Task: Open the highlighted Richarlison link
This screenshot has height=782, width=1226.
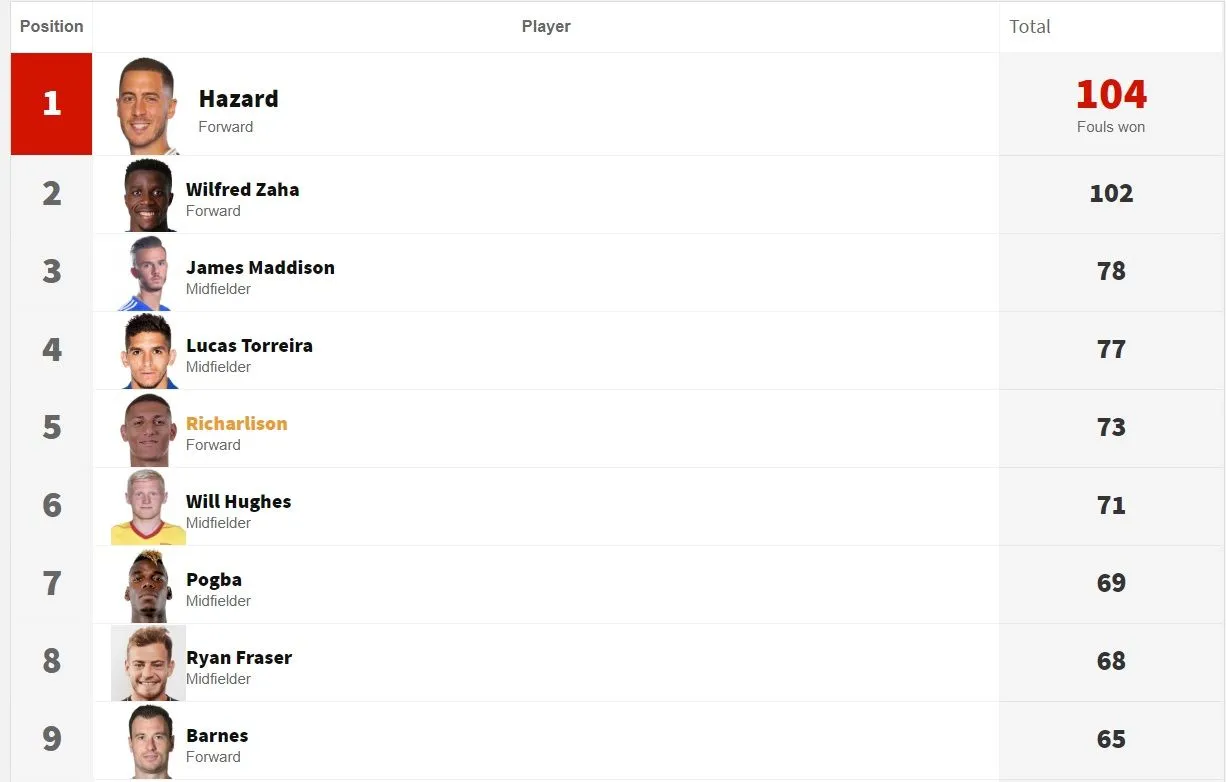Action: coord(236,423)
